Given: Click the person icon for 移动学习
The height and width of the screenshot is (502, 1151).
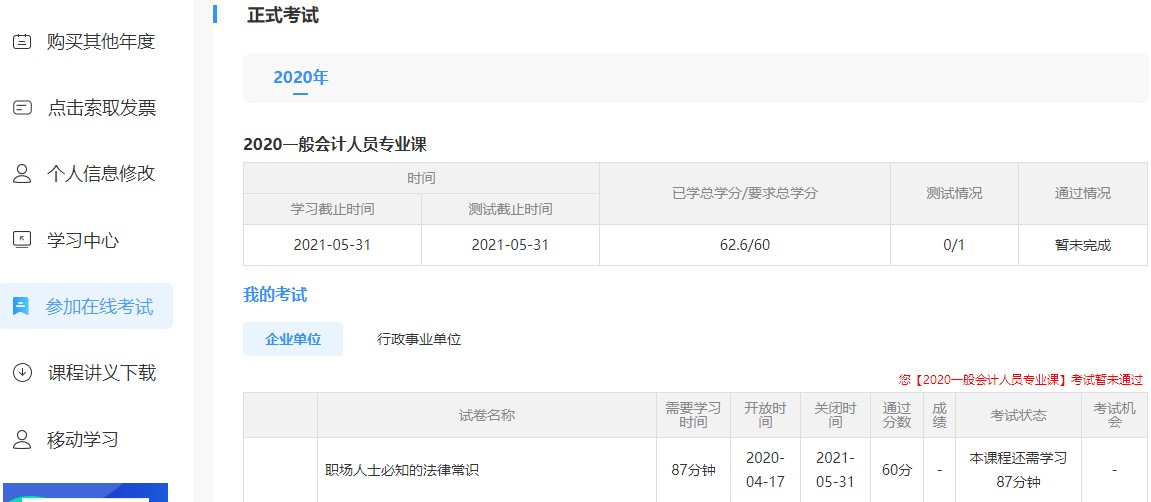Looking at the screenshot, I should click(x=22, y=439).
